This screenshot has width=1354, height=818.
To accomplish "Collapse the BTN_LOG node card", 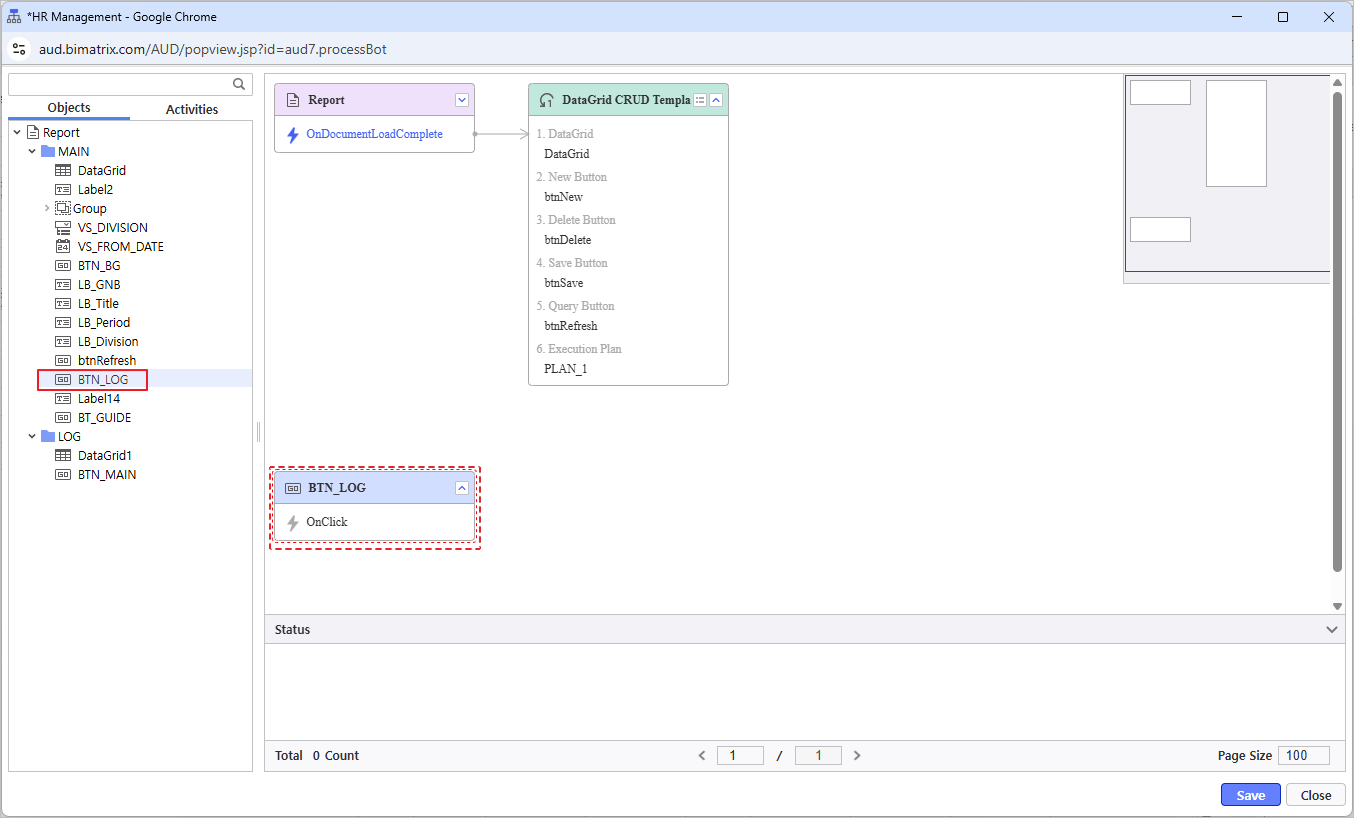I will 462,488.
